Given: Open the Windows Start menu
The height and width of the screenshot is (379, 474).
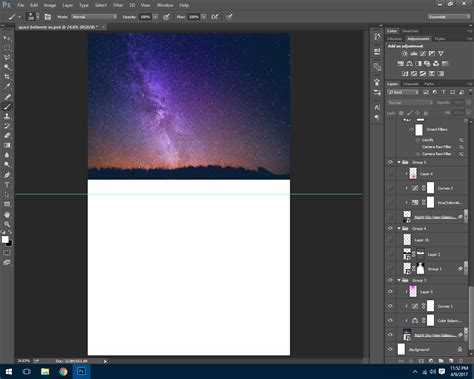Looking at the screenshot, I should (9, 371).
